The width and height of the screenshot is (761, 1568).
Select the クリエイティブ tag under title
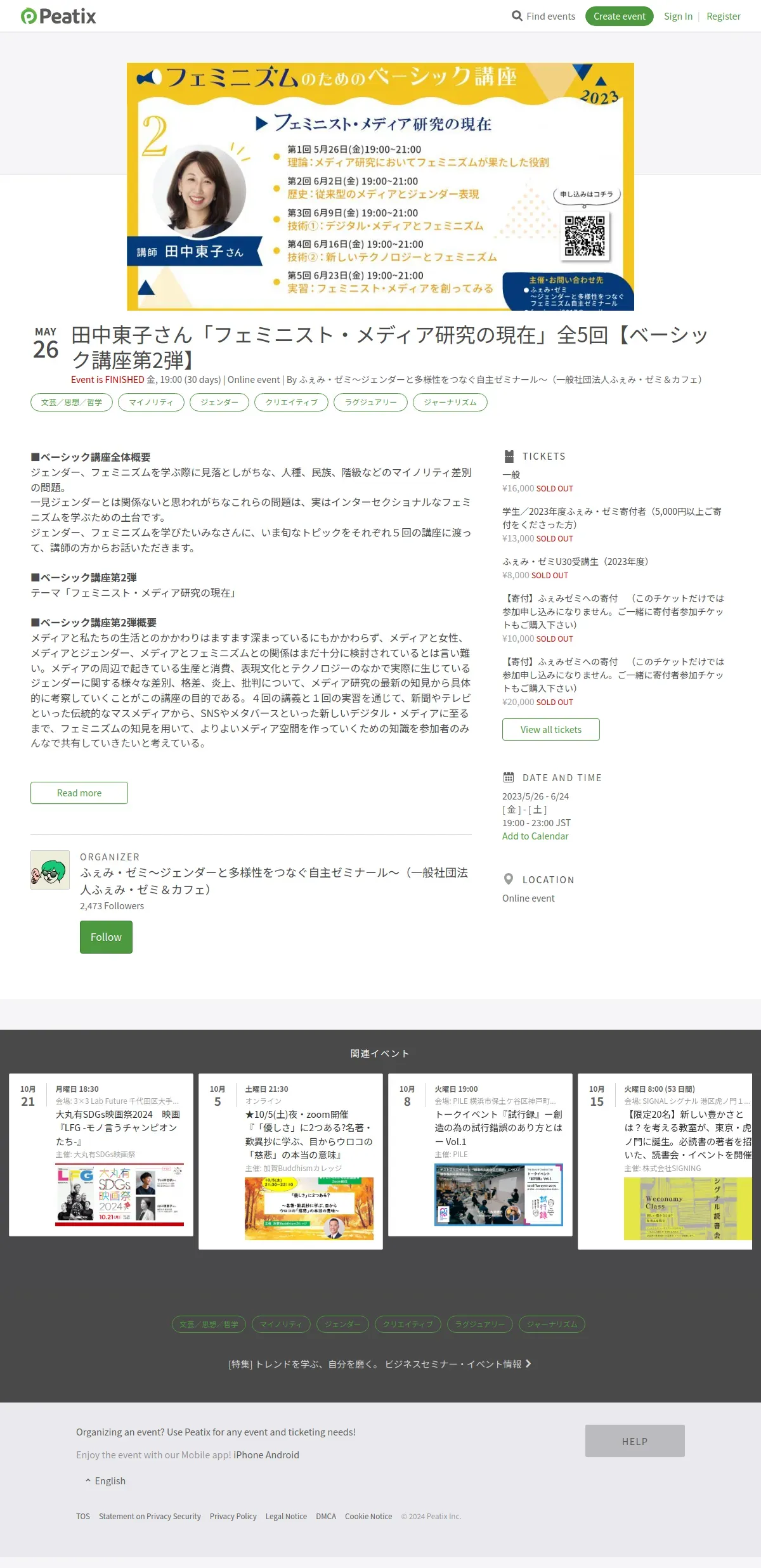coord(291,402)
